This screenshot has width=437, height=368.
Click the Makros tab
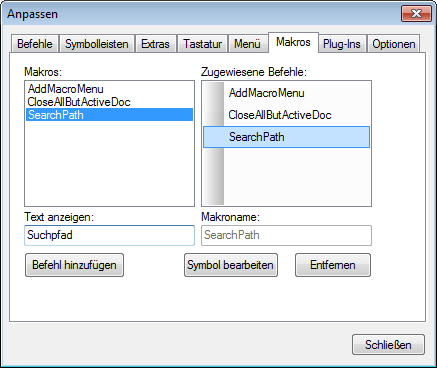tap(293, 42)
